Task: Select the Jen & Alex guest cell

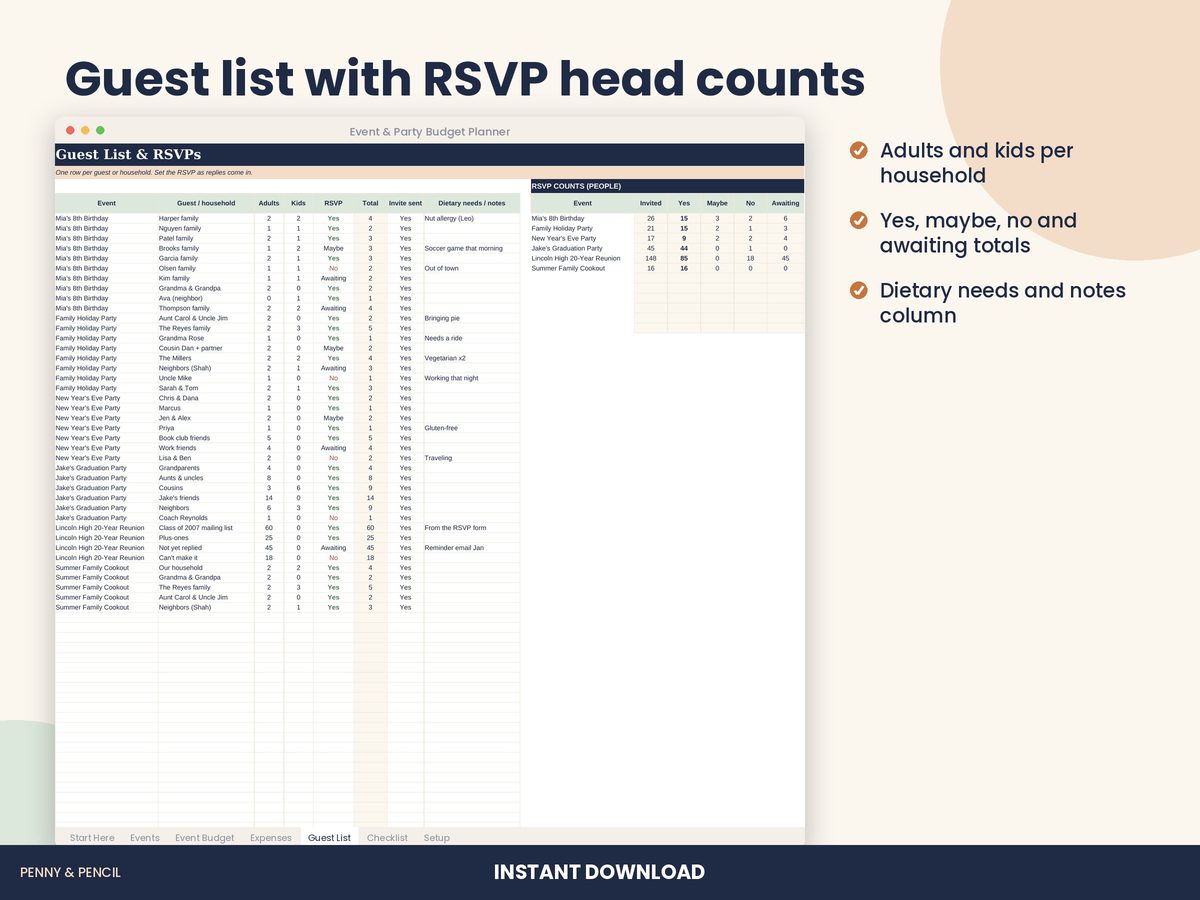Action: click(x=206, y=418)
